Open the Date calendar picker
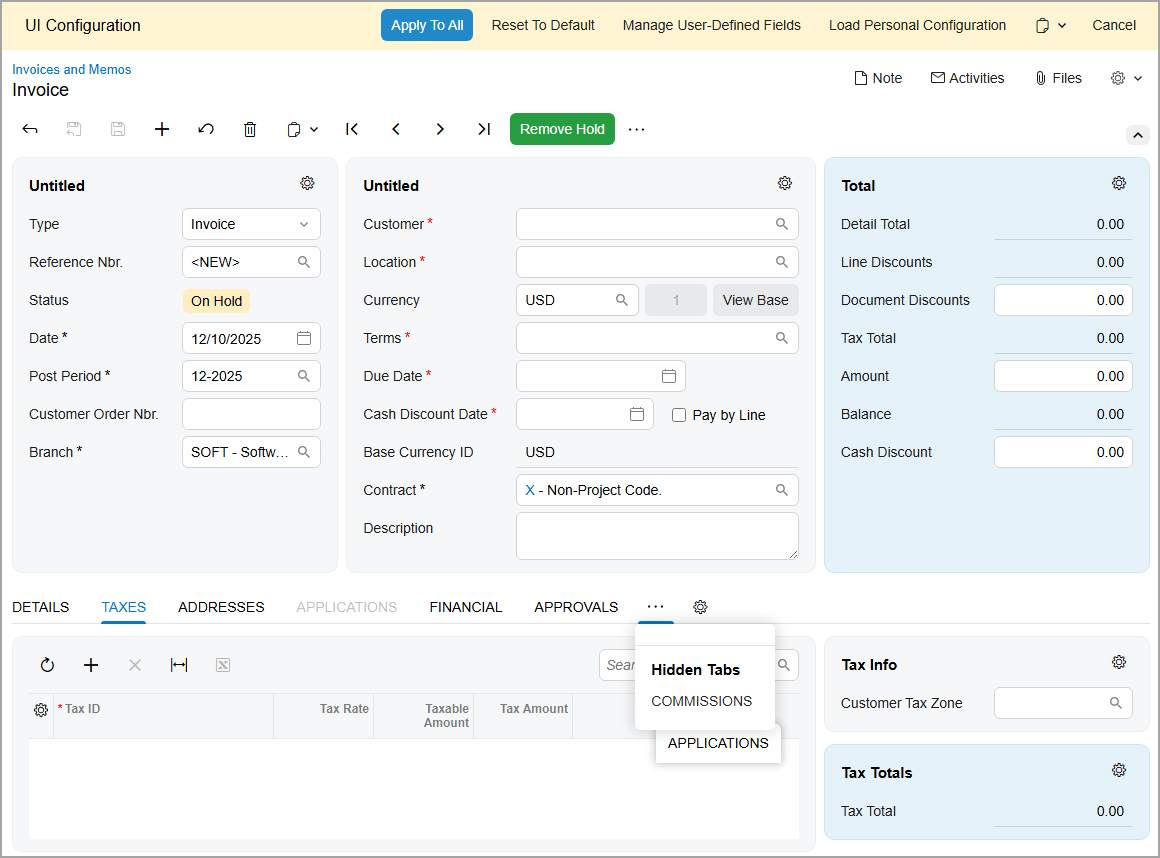The height and width of the screenshot is (858, 1160). click(304, 338)
